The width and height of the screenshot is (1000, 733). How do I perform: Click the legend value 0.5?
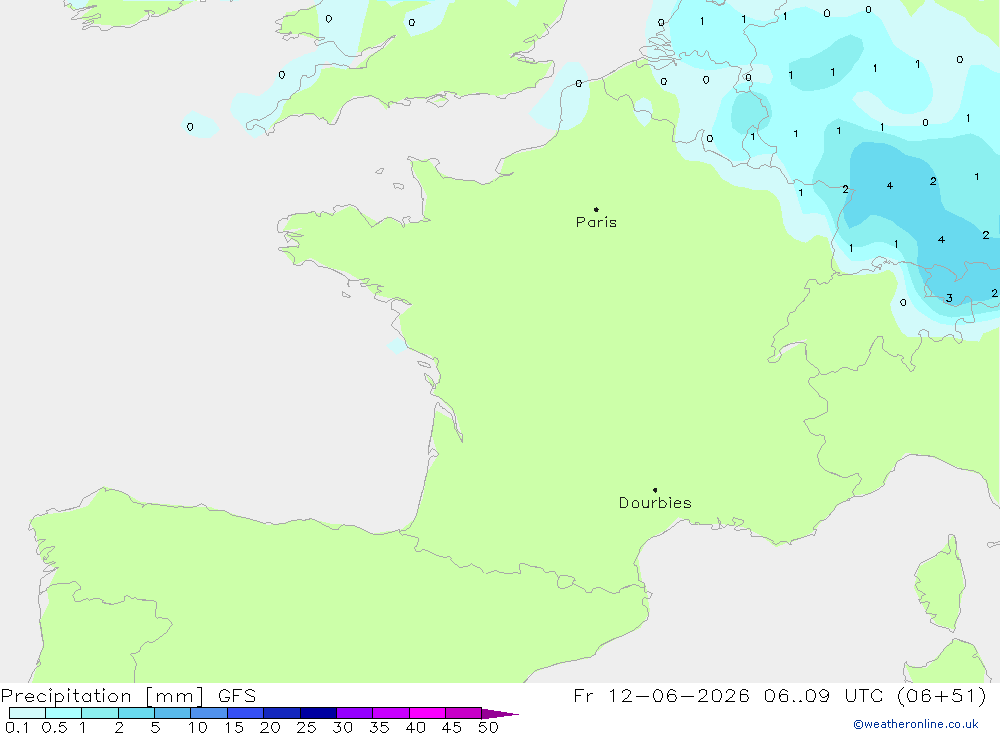[x=54, y=727]
